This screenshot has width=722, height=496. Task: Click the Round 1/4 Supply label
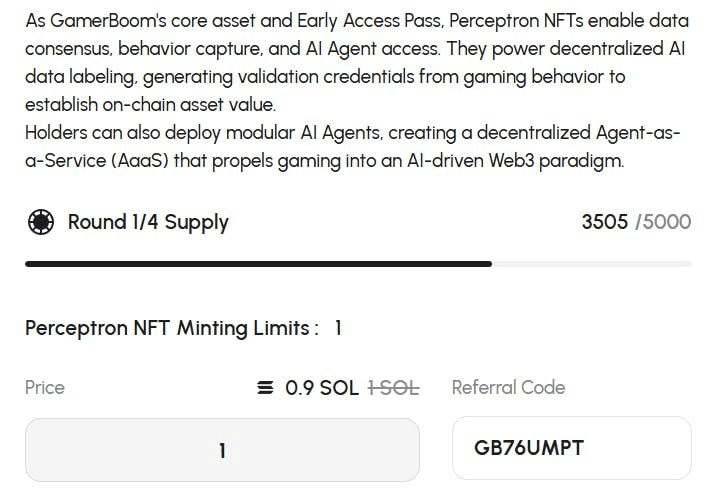pyautogui.click(x=148, y=222)
